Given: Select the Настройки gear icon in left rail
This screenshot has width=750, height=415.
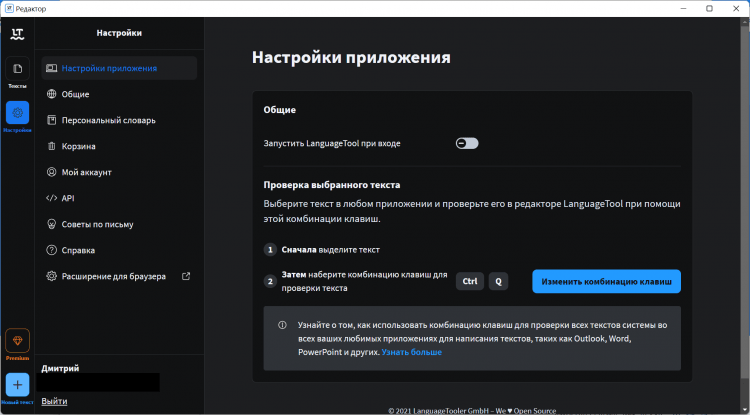Looking at the screenshot, I should [x=17, y=113].
